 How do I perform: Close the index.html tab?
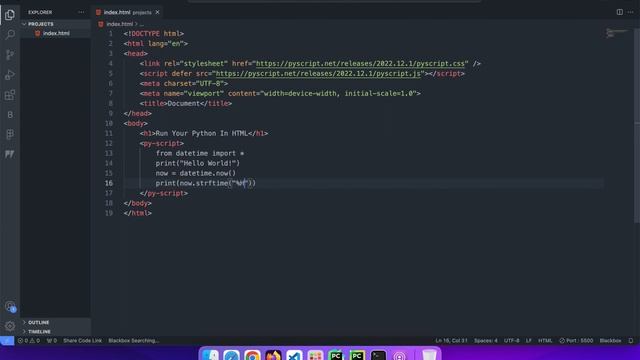pyautogui.click(x=157, y=12)
